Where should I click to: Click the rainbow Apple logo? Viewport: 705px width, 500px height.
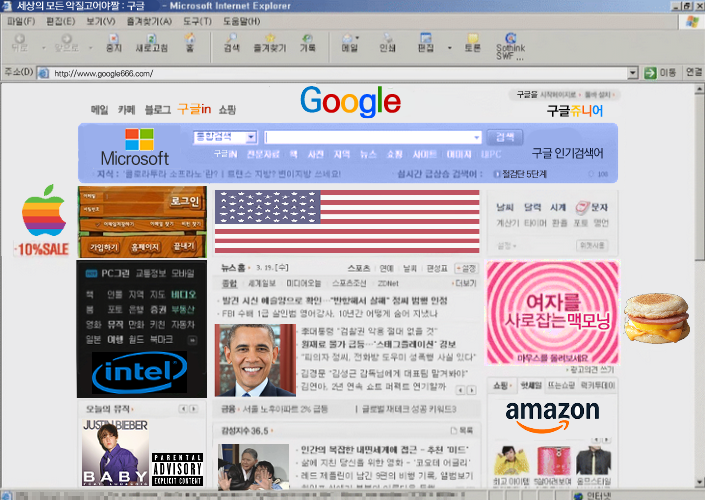point(44,210)
